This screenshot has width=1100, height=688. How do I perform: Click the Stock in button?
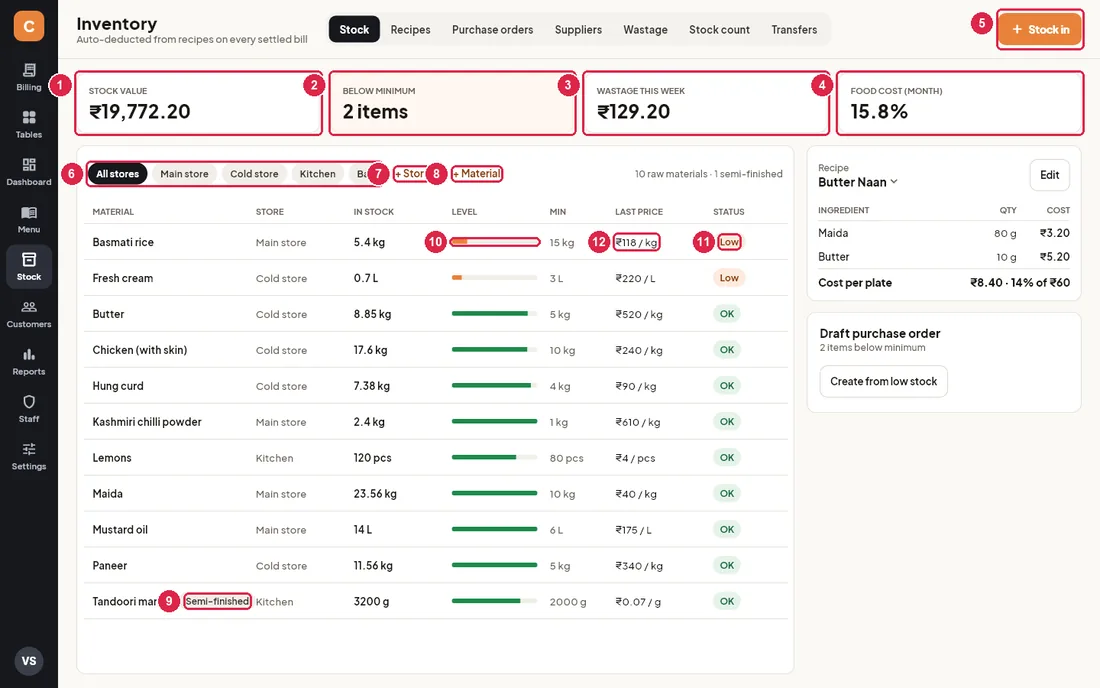click(1040, 29)
